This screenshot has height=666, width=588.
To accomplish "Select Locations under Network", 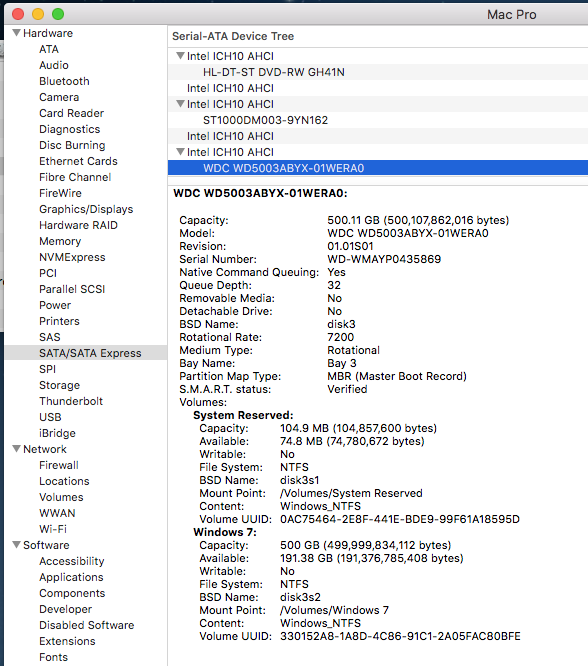I will 64,481.
